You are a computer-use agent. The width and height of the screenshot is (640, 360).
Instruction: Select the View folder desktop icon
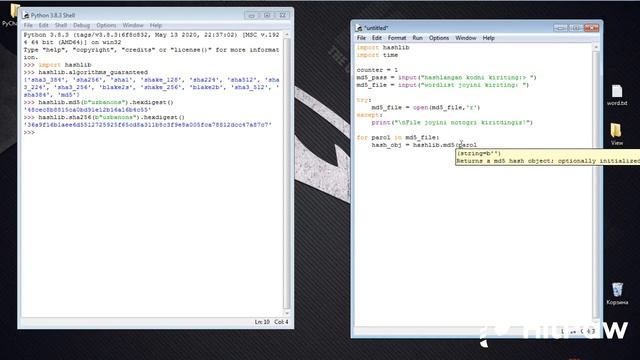(x=616, y=134)
